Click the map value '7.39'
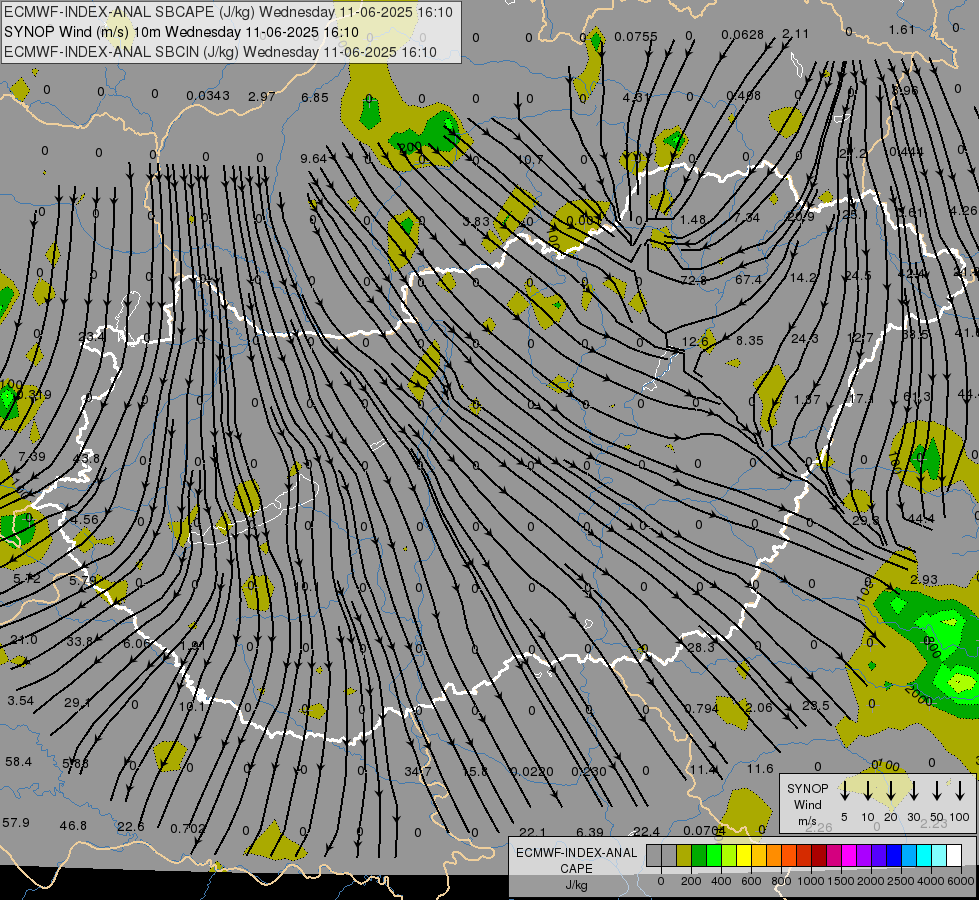 (32, 457)
